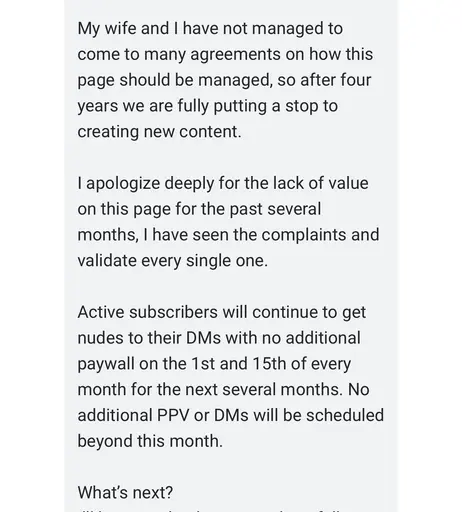
Task: Click the "paywall on the 1st and 15th" line
Action: coord(214,364)
